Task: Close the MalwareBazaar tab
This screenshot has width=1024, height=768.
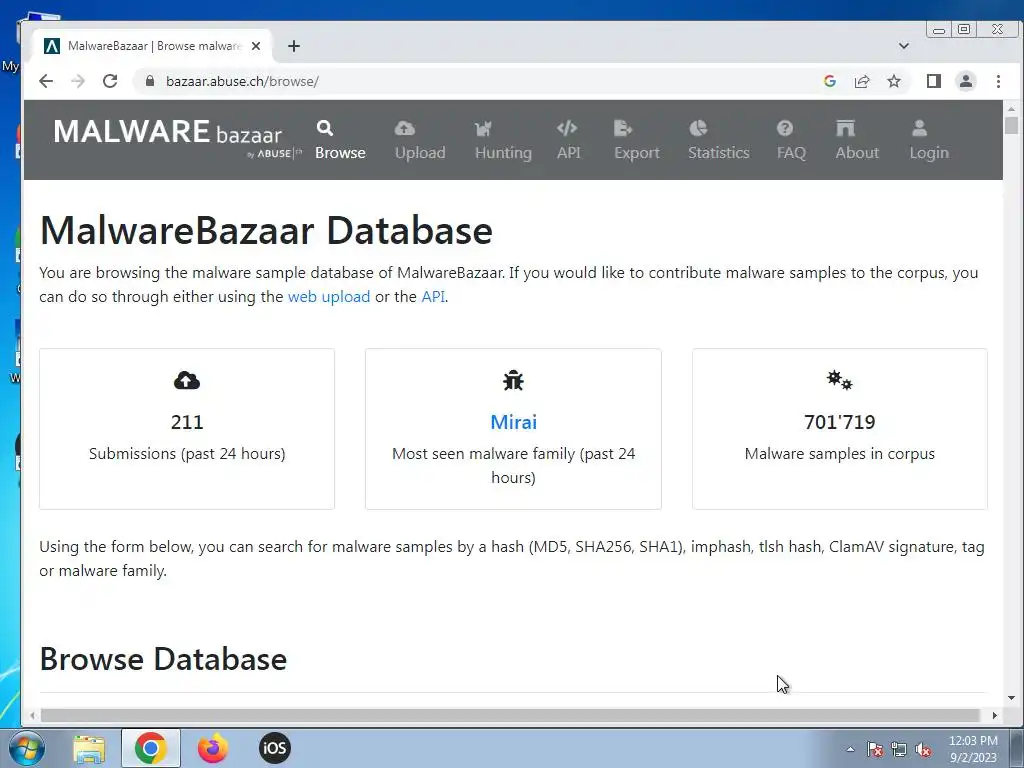Action: click(x=256, y=46)
